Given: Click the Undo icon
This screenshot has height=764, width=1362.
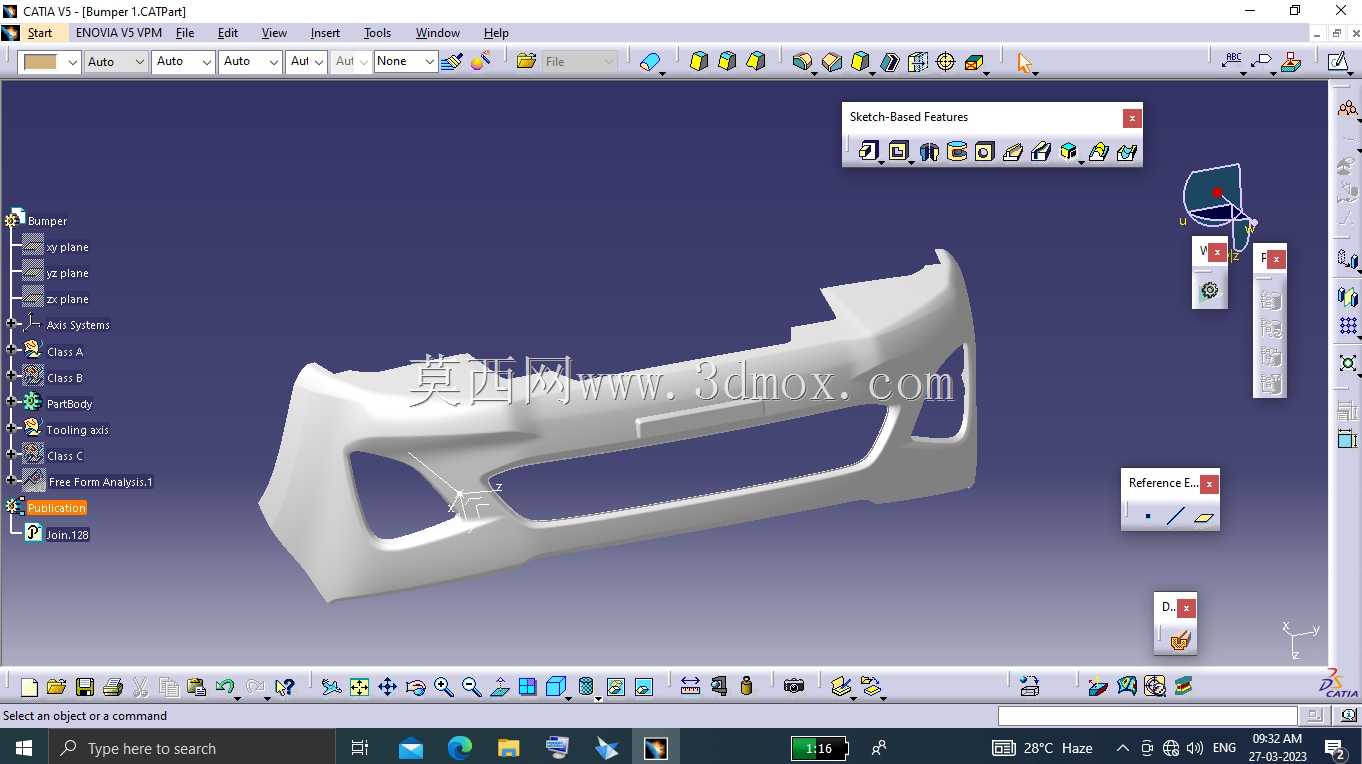Looking at the screenshot, I should [225, 687].
